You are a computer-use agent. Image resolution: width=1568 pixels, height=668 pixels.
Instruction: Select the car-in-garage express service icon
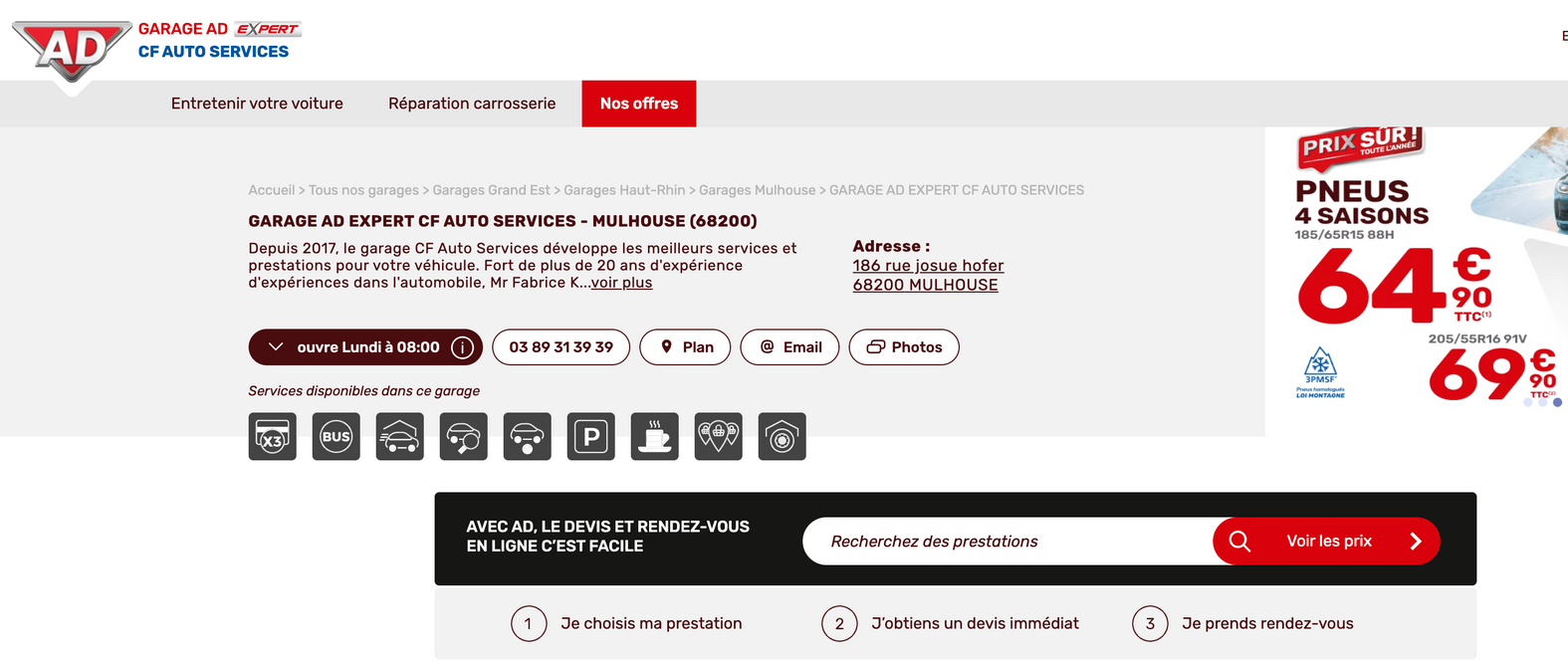(400, 436)
